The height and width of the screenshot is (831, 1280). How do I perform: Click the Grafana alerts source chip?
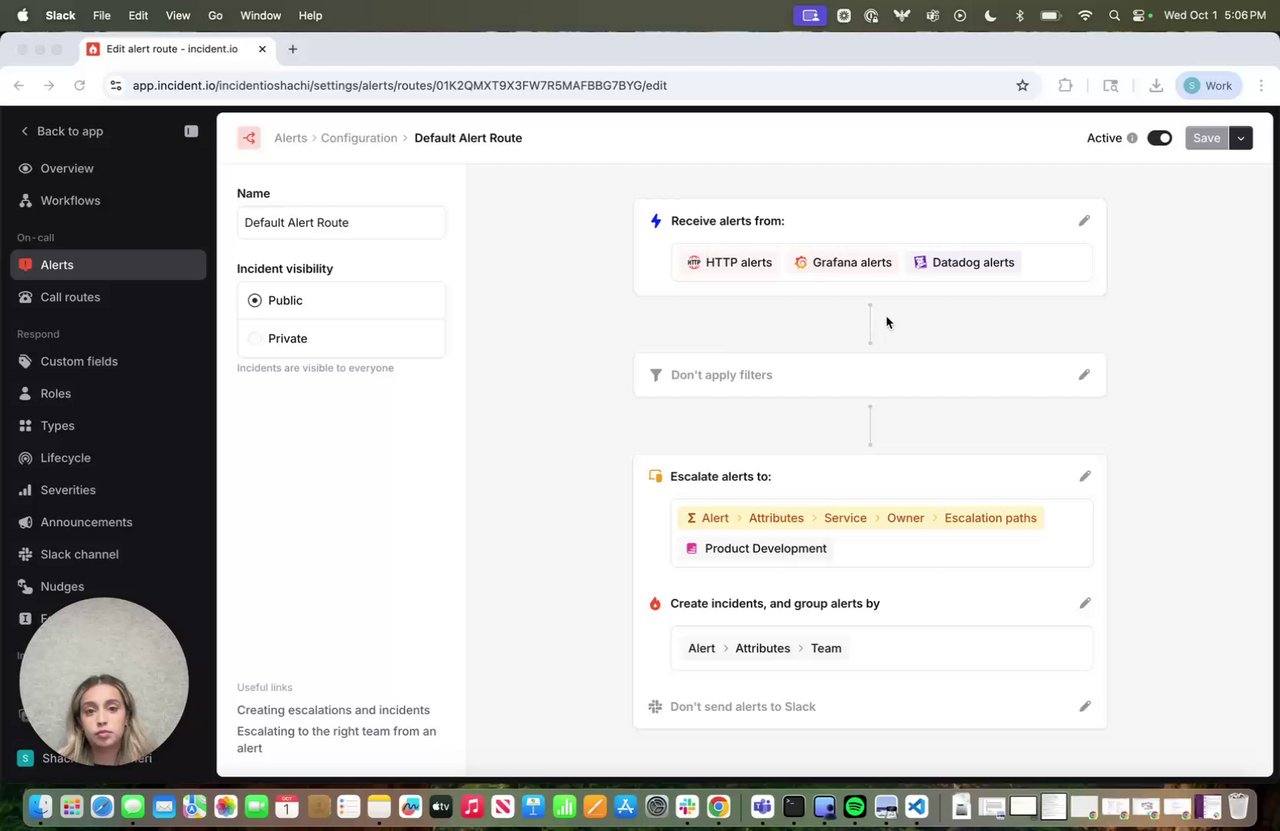pos(843,262)
